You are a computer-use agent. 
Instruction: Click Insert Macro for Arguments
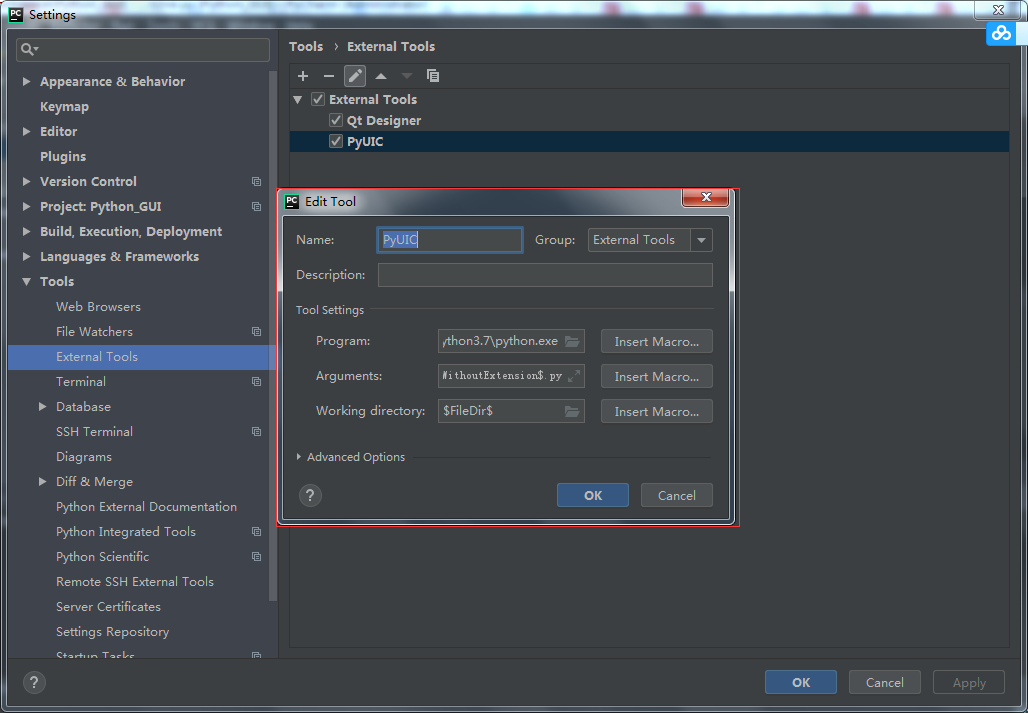[x=656, y=377]
